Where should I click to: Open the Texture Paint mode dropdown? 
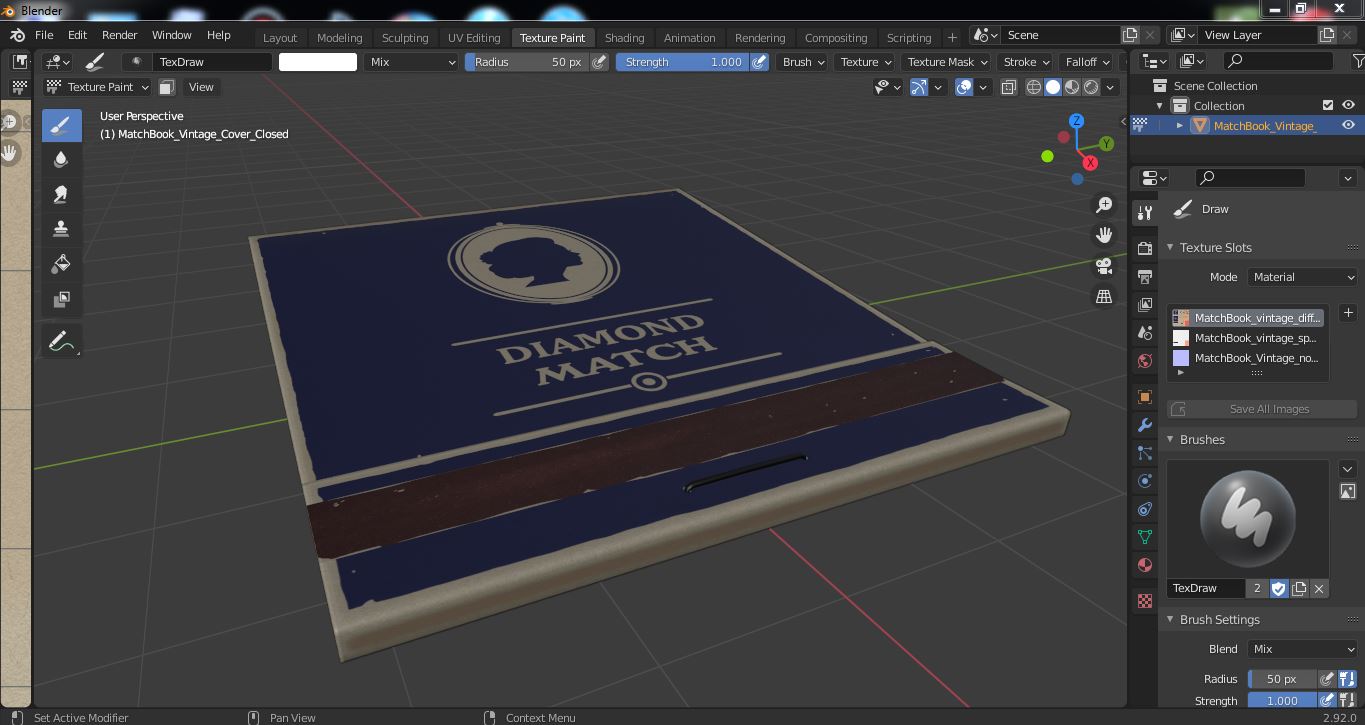point(98,87)
